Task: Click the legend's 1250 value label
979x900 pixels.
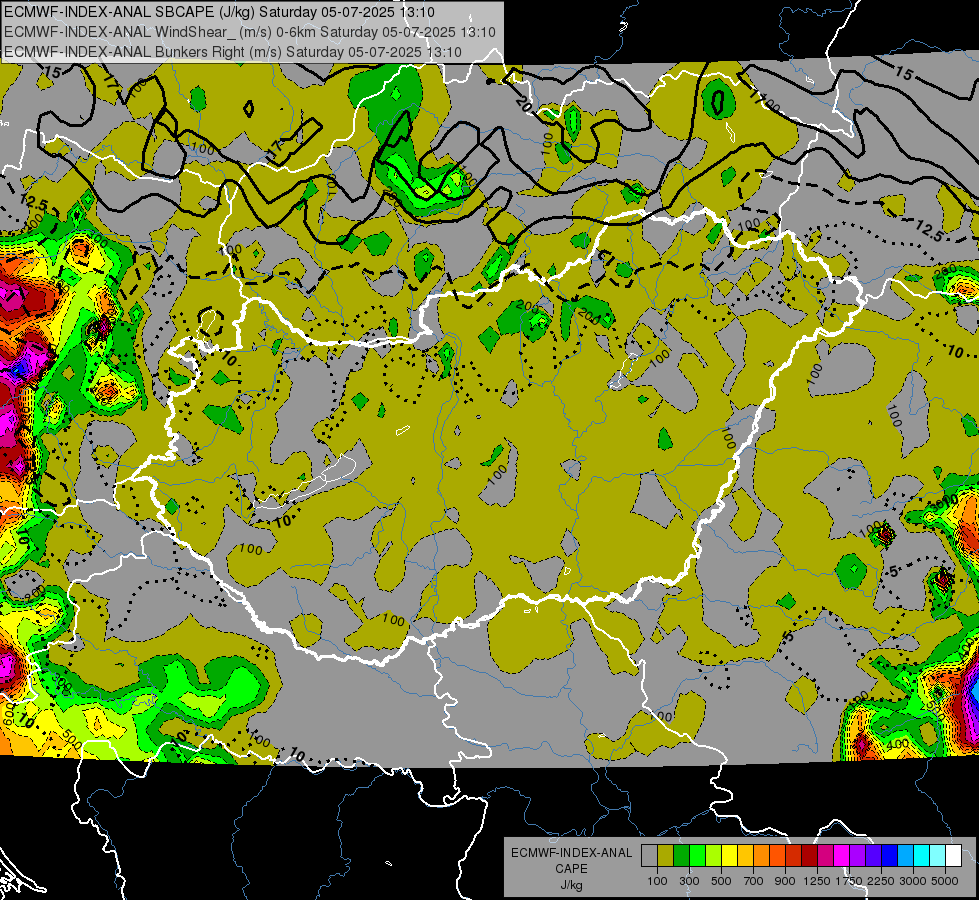Action: (x=817, y=881)
